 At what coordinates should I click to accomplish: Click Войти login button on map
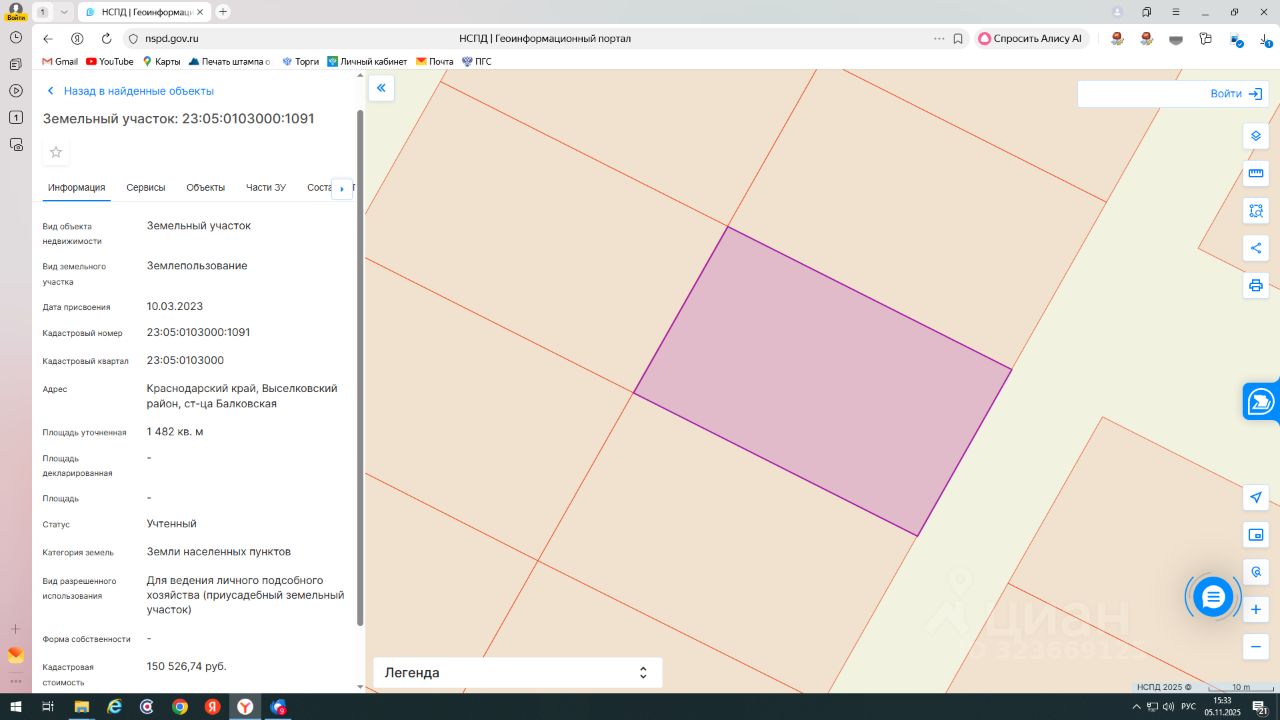pos(1236,94)
